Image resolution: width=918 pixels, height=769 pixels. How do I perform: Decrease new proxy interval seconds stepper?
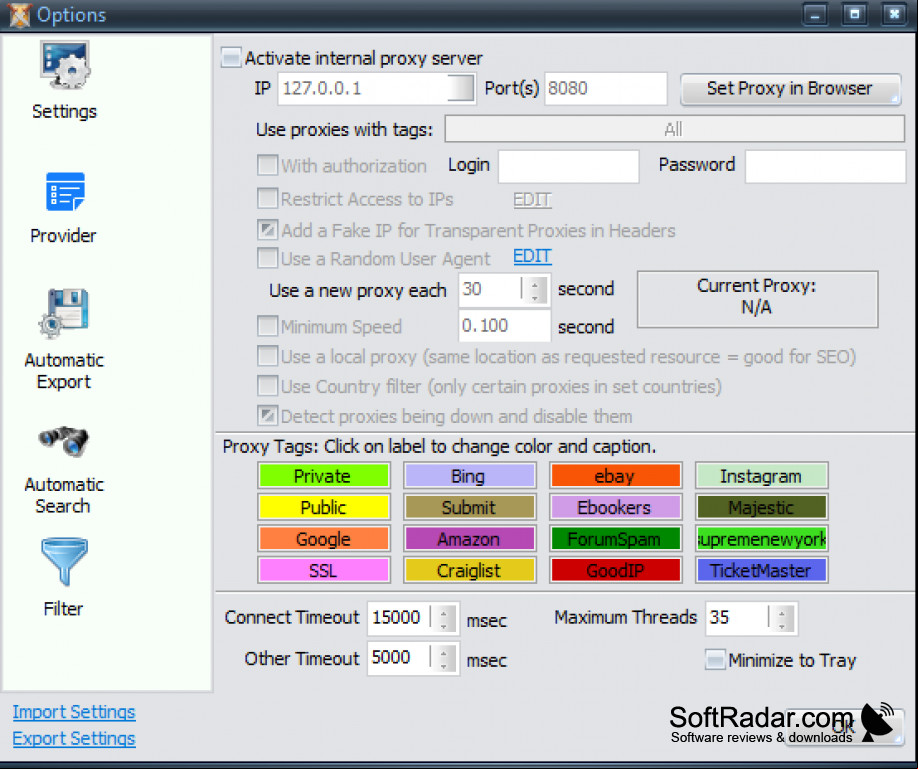pyautogui.click(x=535, y=296)
